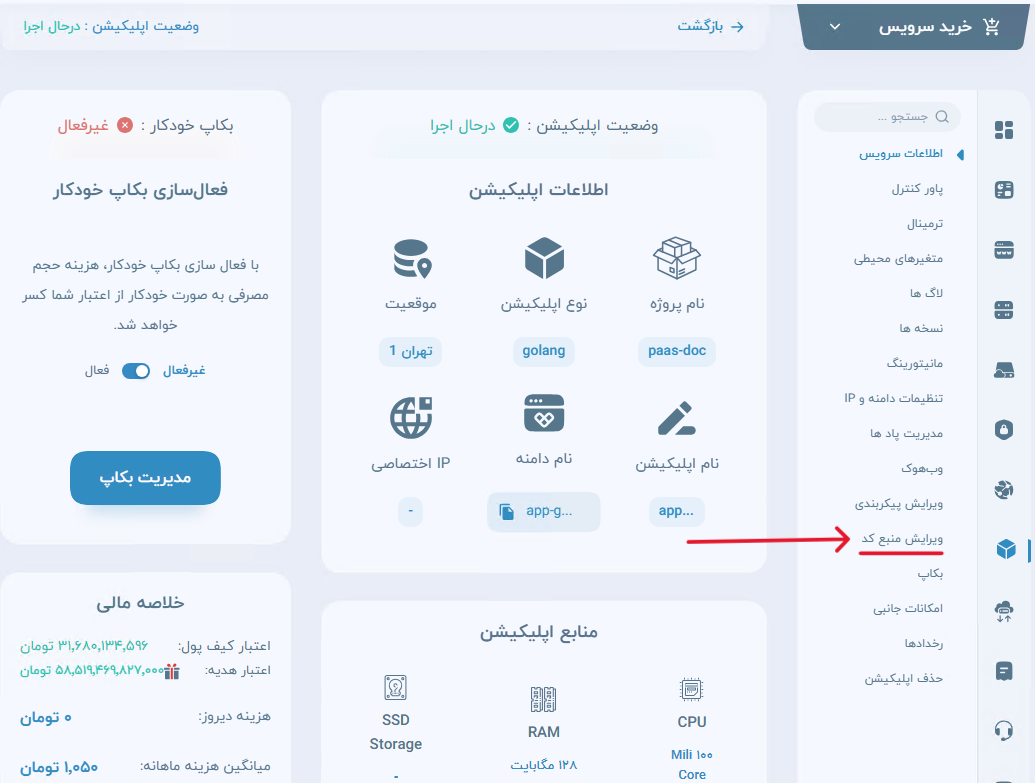The height and width of the screenshot is (784, 1035).
Task: Click the cloud transfer icon in sidebar
Action: coord(1004,609)
